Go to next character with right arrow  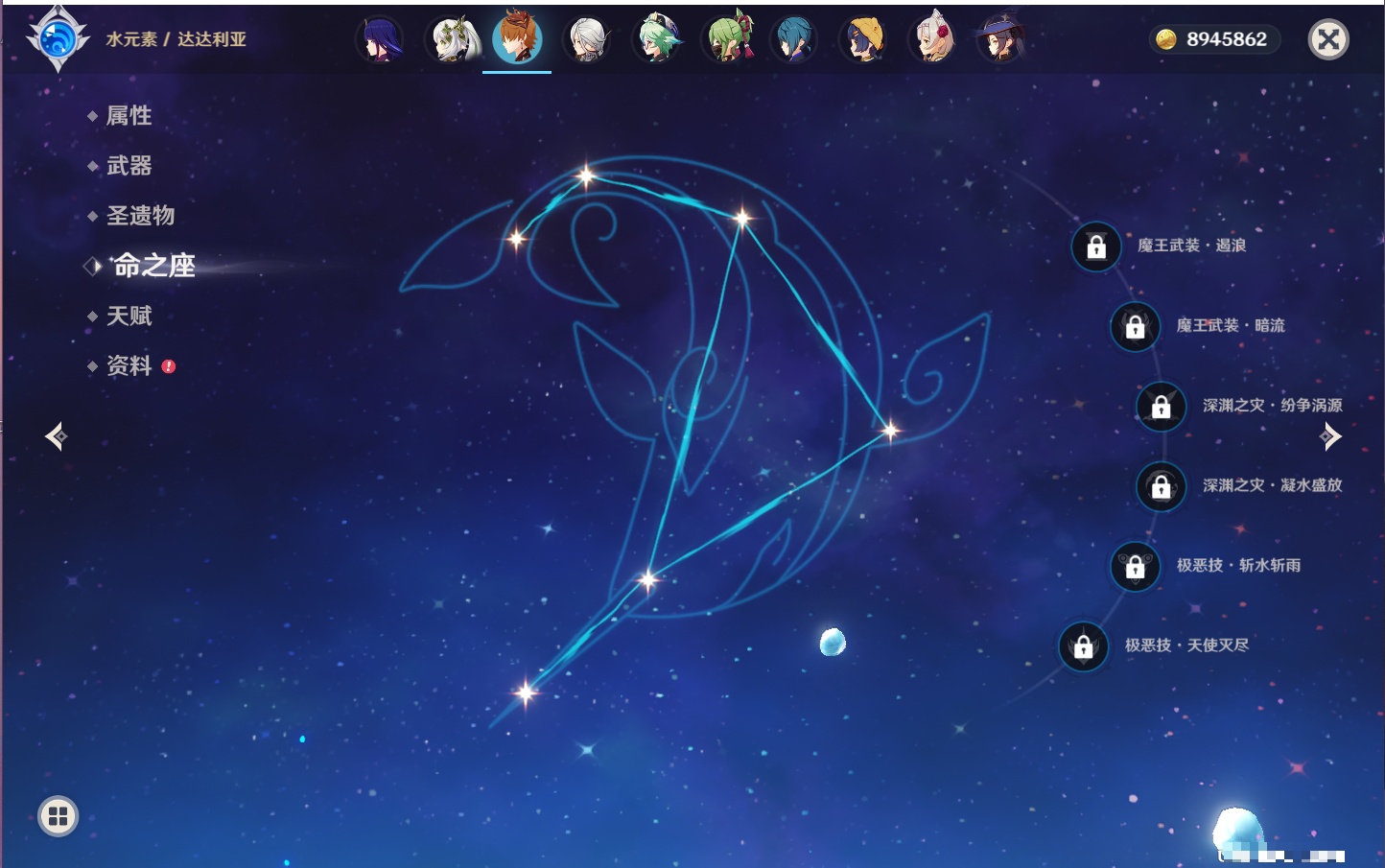pos(1330,436)
